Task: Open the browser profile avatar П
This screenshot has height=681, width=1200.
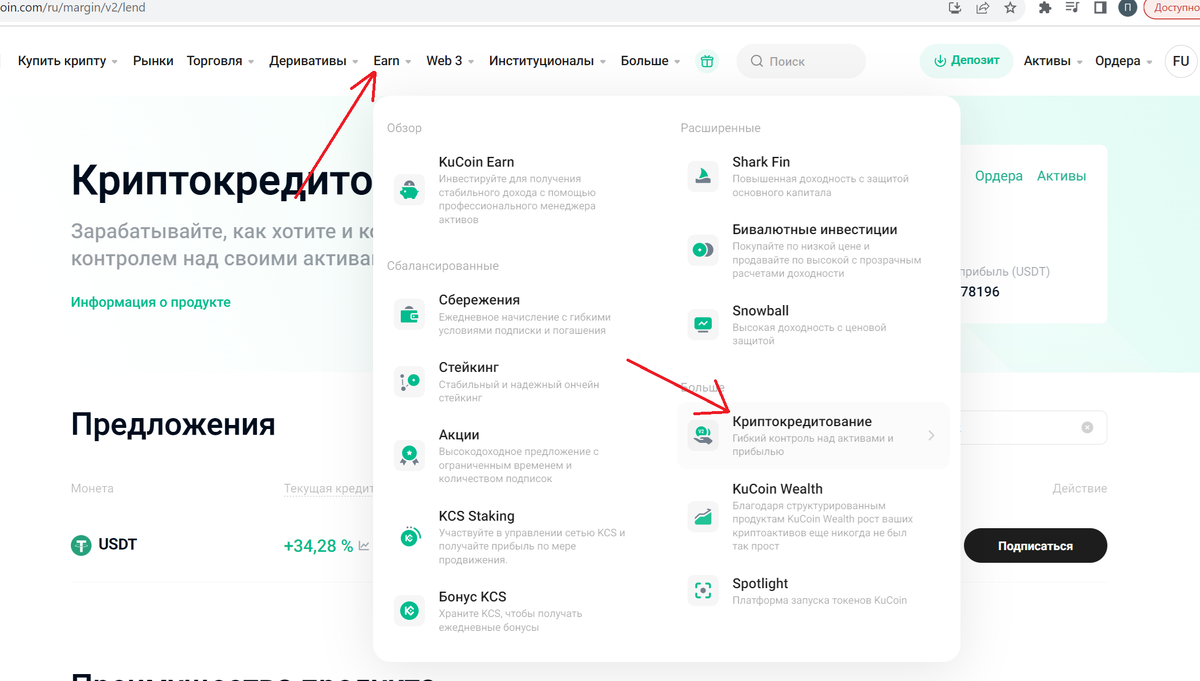Action: tap(1127, 8)
